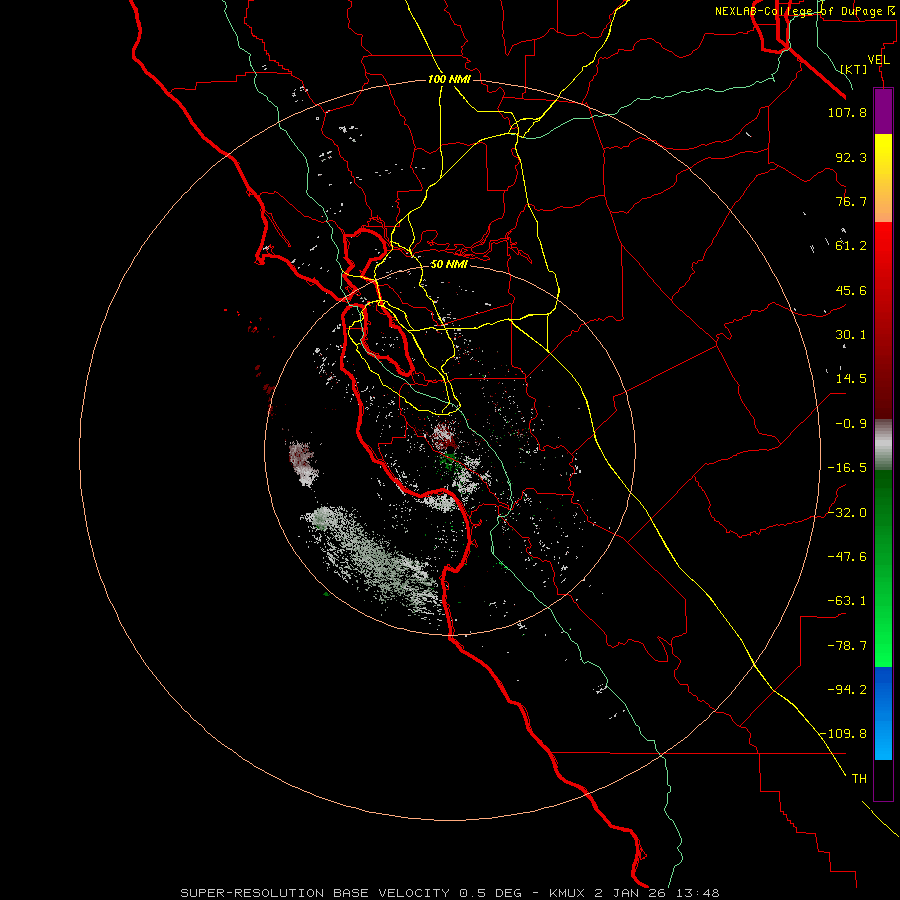Click the TH legend label
900x900 pixels.
[859, 779]
